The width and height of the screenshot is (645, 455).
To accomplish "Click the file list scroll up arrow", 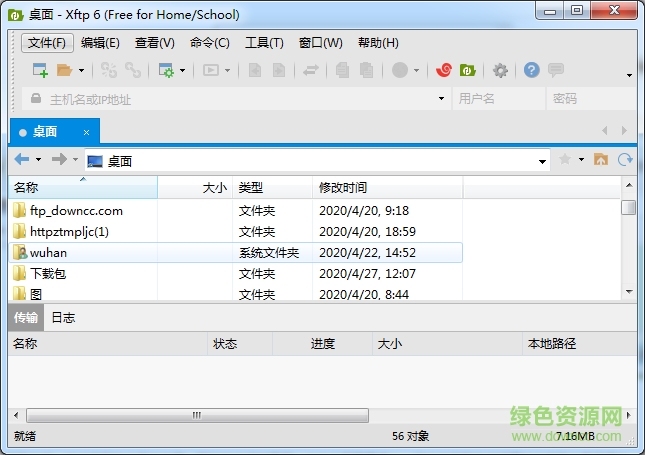I will click(x=629, y=185).
